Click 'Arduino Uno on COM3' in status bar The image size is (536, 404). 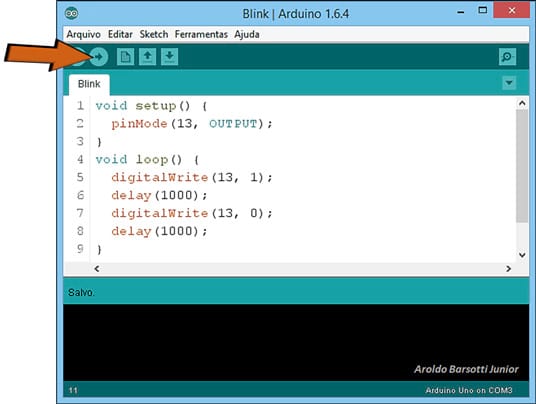point(469,390)
